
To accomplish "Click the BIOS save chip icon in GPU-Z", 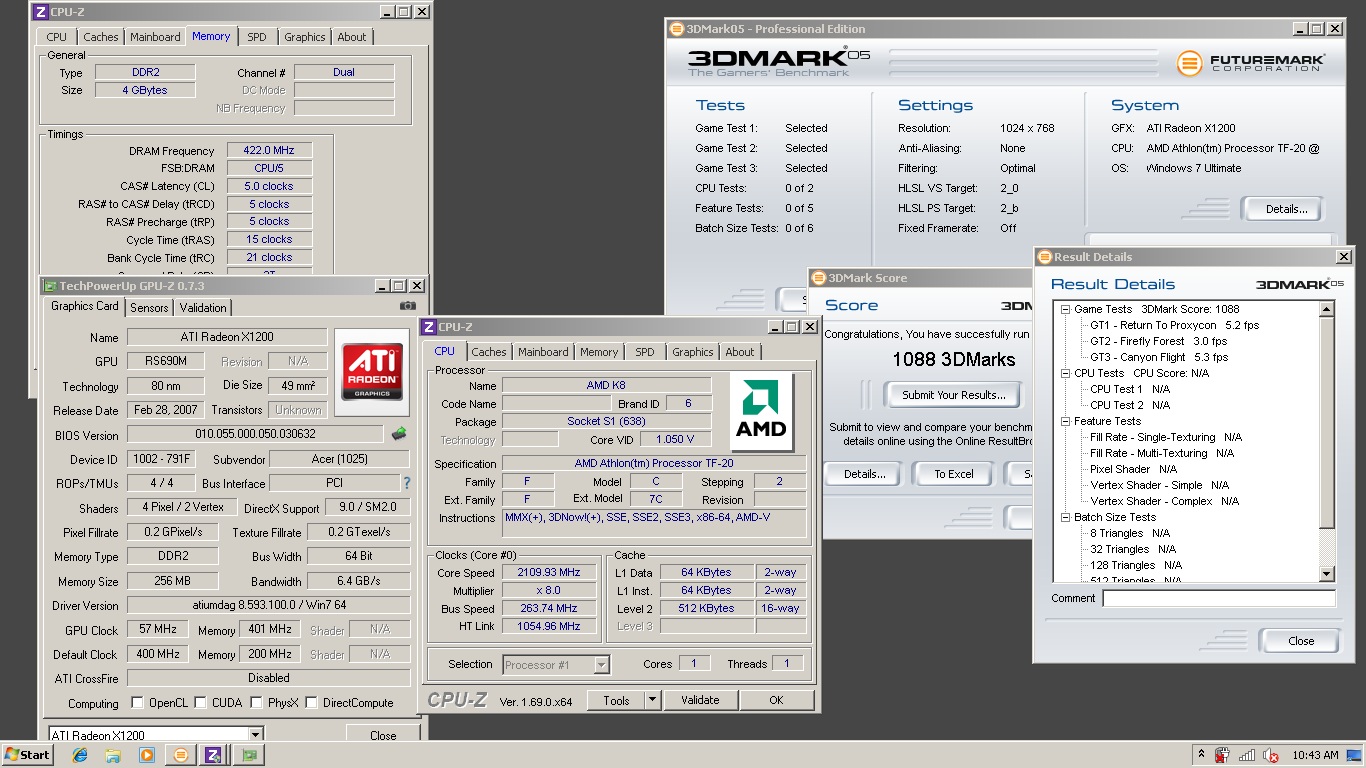I will (x=398, y=434).
